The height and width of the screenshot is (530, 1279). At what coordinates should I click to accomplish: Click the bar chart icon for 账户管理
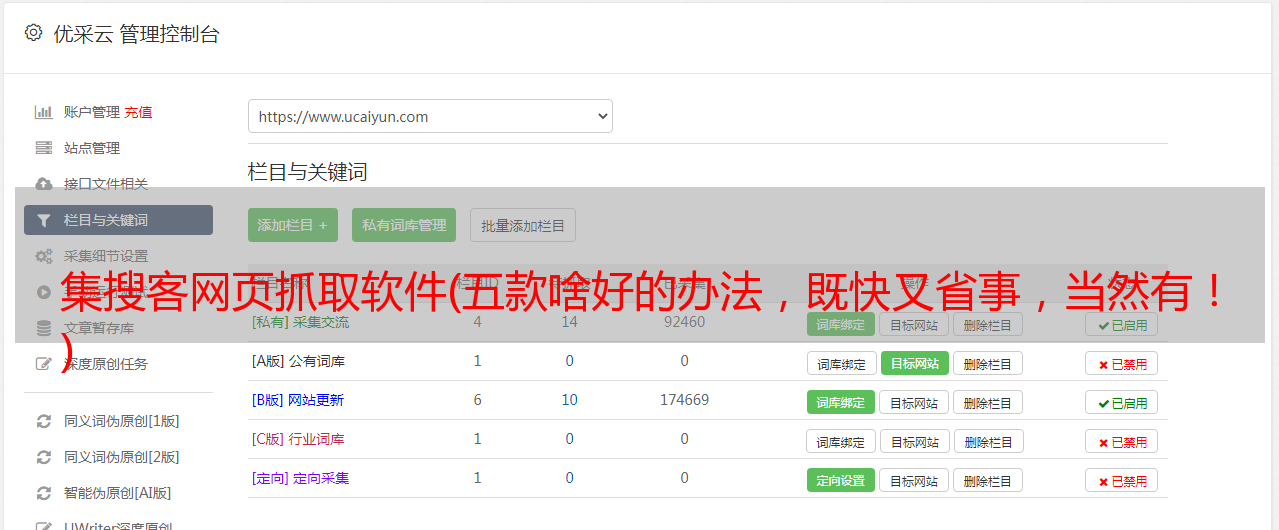coord(44,112)
